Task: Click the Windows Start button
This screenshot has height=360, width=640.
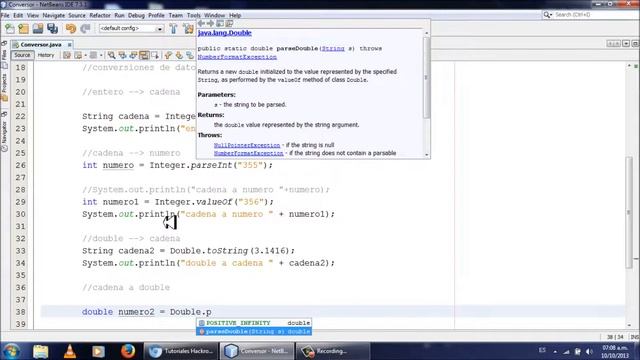Action: 11,351
